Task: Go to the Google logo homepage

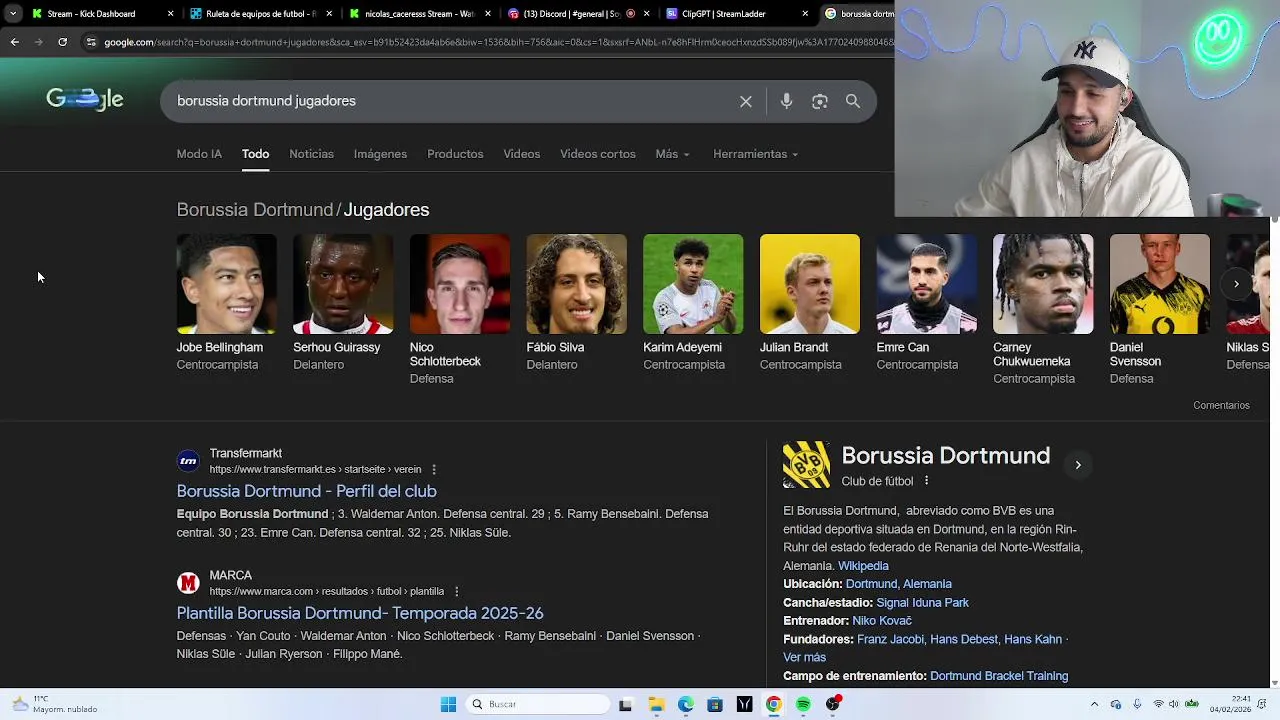Action: [85, 99]
